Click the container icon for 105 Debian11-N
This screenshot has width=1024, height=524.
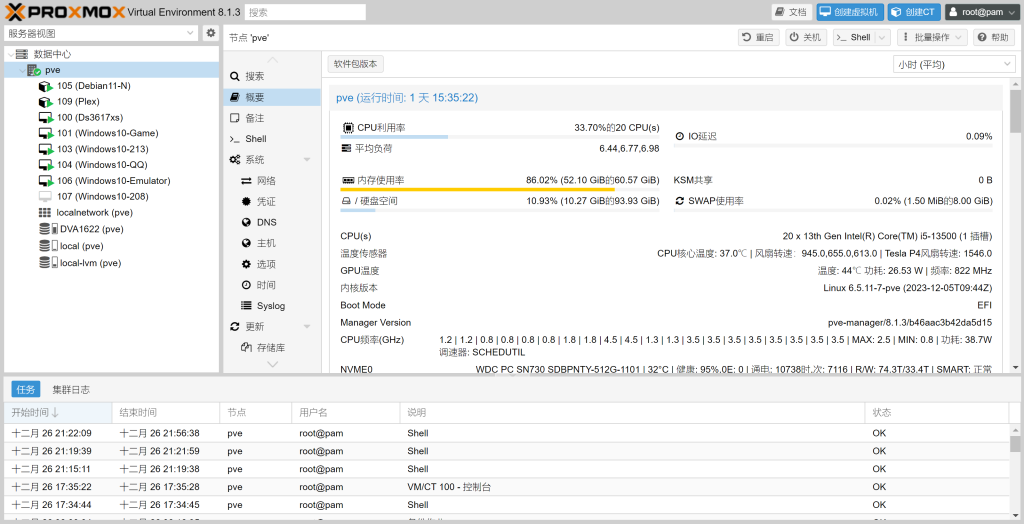(45, 86)
